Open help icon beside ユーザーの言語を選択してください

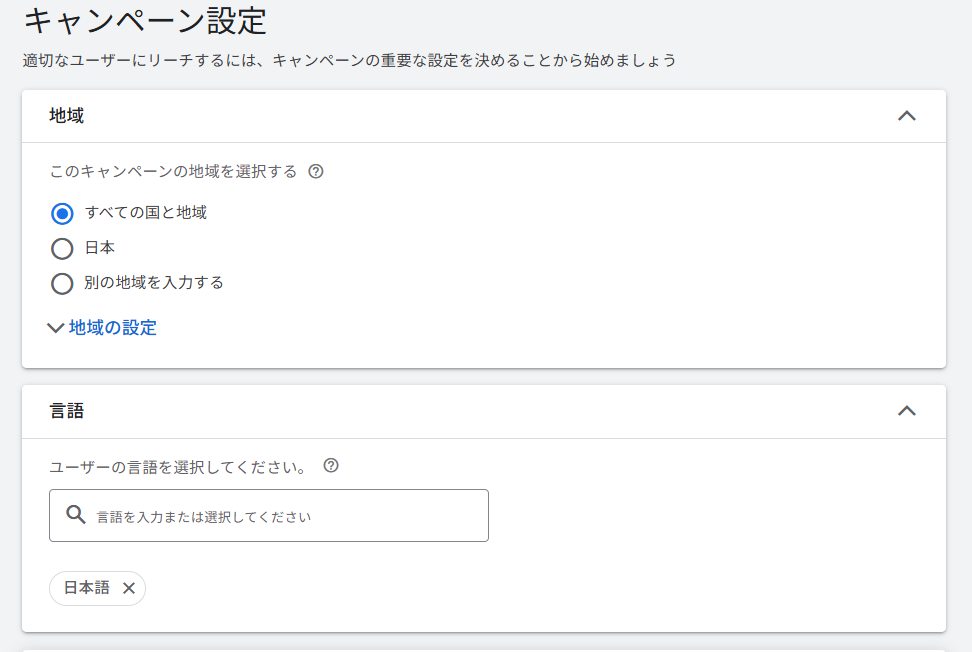[332, 466]
